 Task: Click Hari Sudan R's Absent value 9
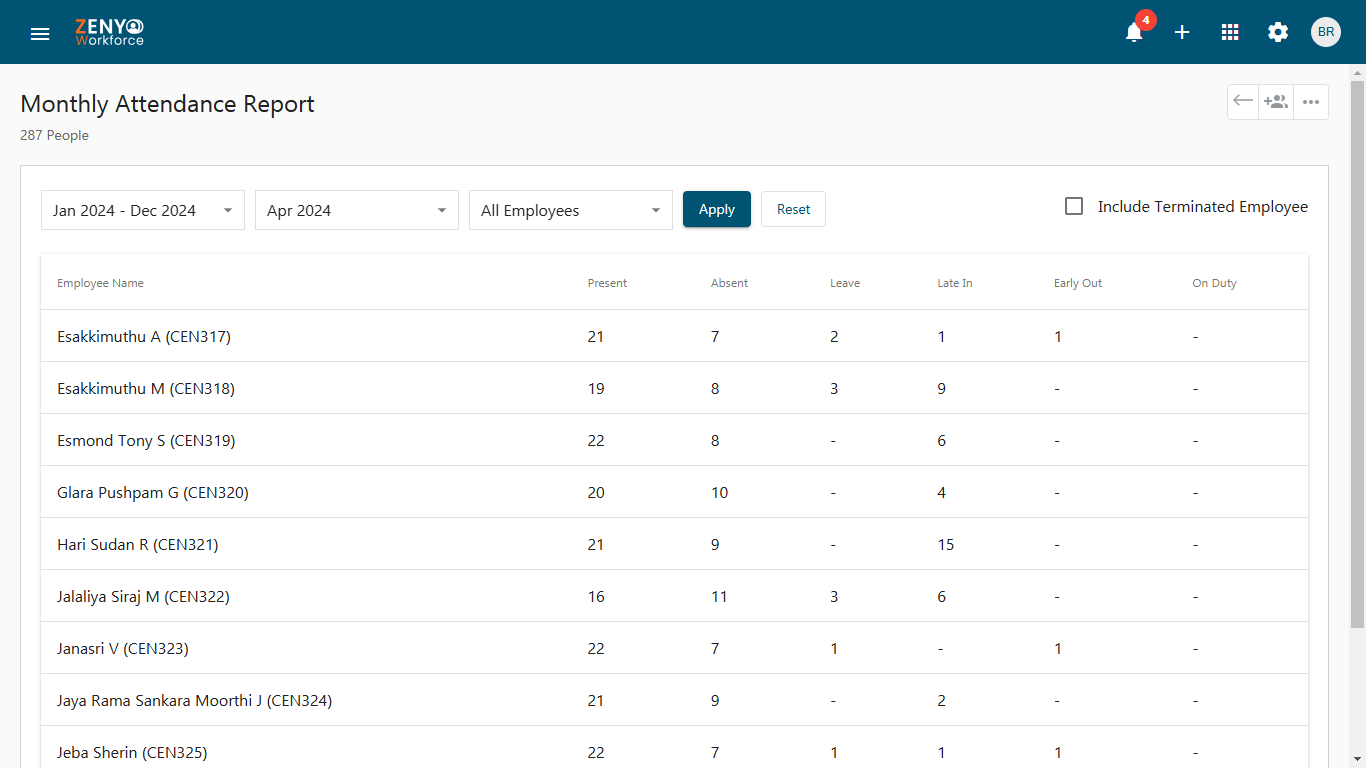pos(715,545)
